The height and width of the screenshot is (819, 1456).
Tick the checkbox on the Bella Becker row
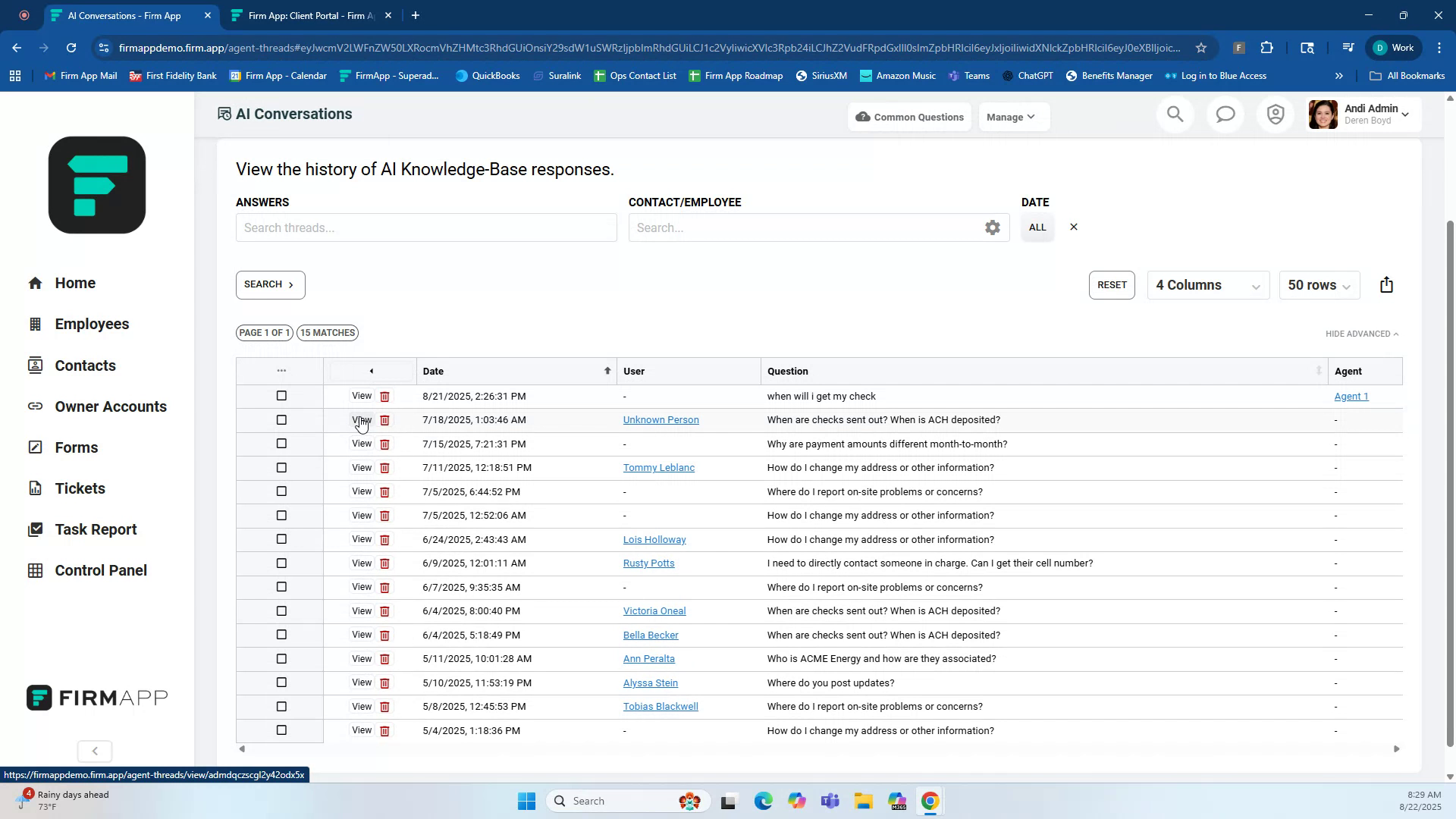(281, 635)
